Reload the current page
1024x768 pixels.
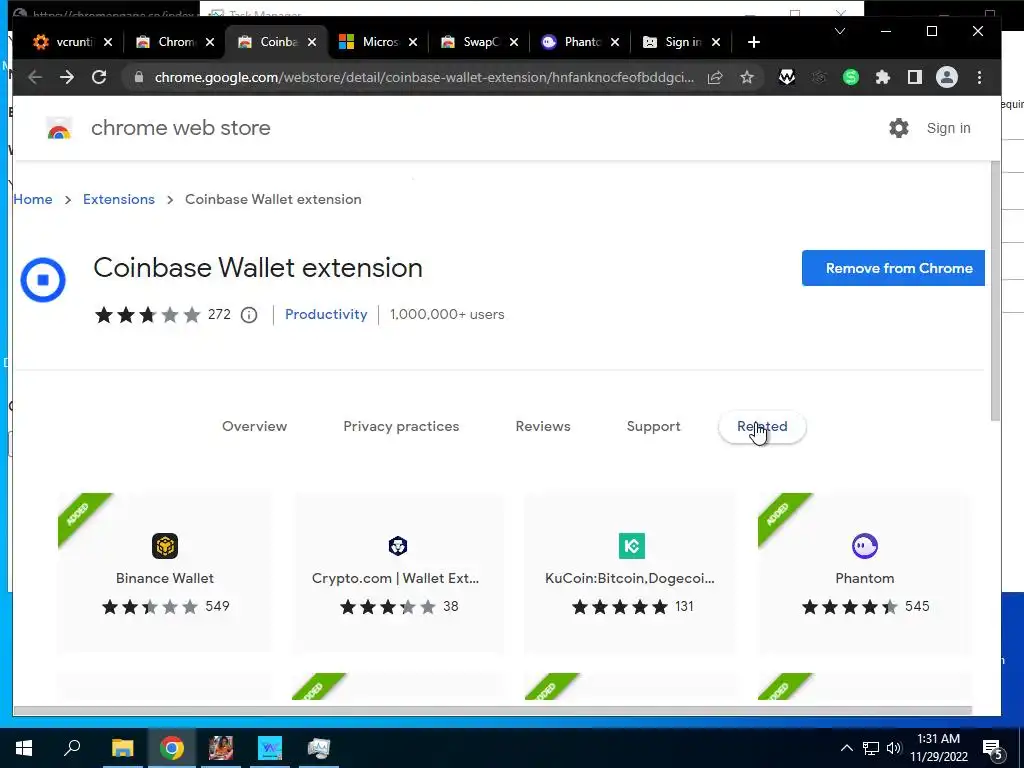click(99, 77)
